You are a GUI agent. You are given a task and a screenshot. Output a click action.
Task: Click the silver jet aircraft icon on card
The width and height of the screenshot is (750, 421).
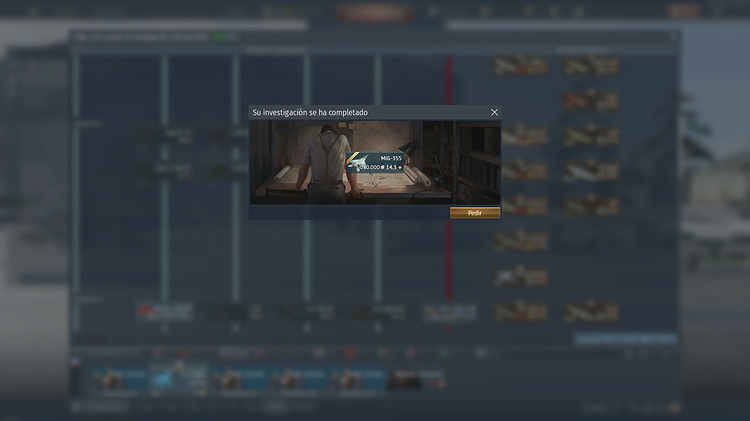[x=359, y=164]
